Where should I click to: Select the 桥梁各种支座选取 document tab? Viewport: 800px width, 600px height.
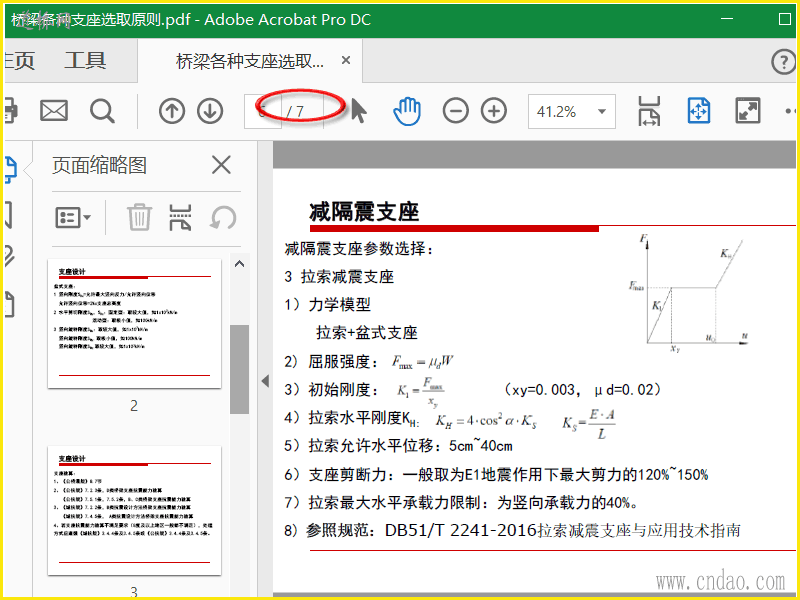pos(249,61)
